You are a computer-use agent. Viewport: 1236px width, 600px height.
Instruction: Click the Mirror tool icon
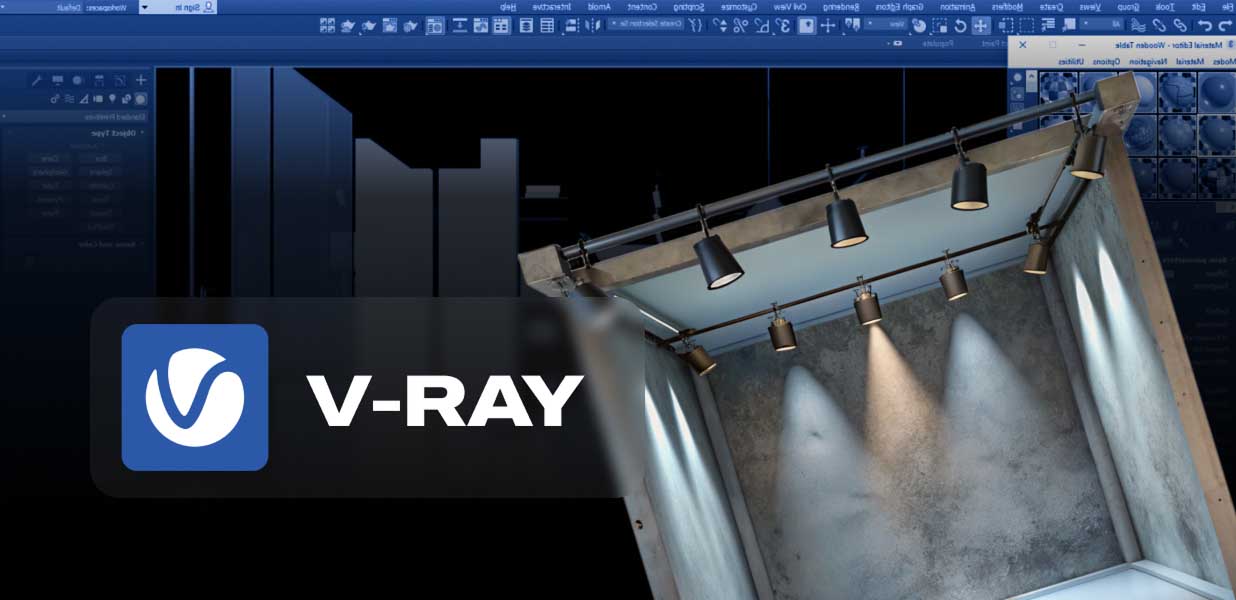pyautogui.click(x=593, y=26)
